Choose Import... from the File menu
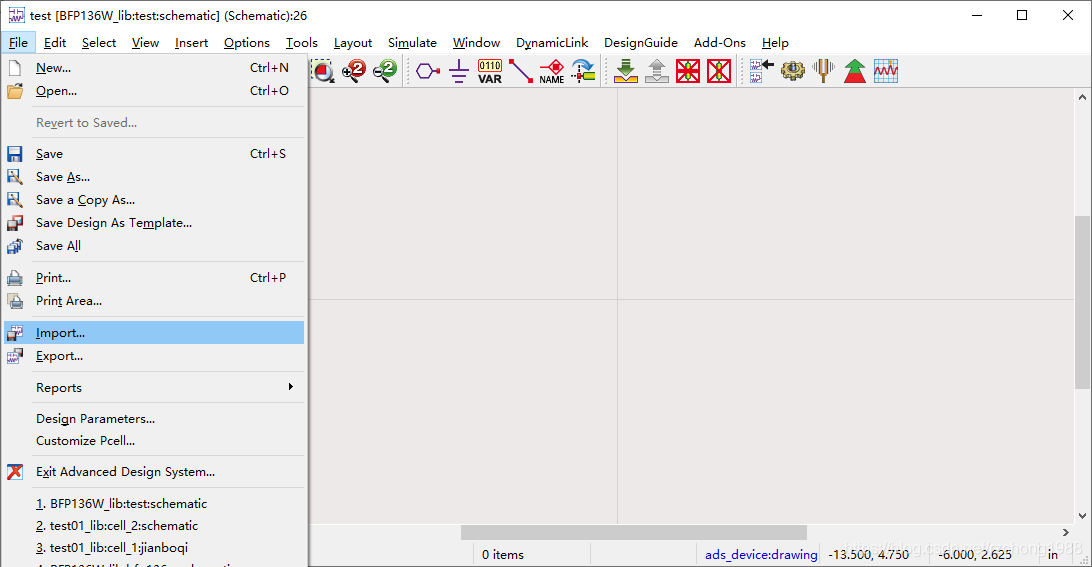This screenshot has height=567, width=1092. point(154,332)
